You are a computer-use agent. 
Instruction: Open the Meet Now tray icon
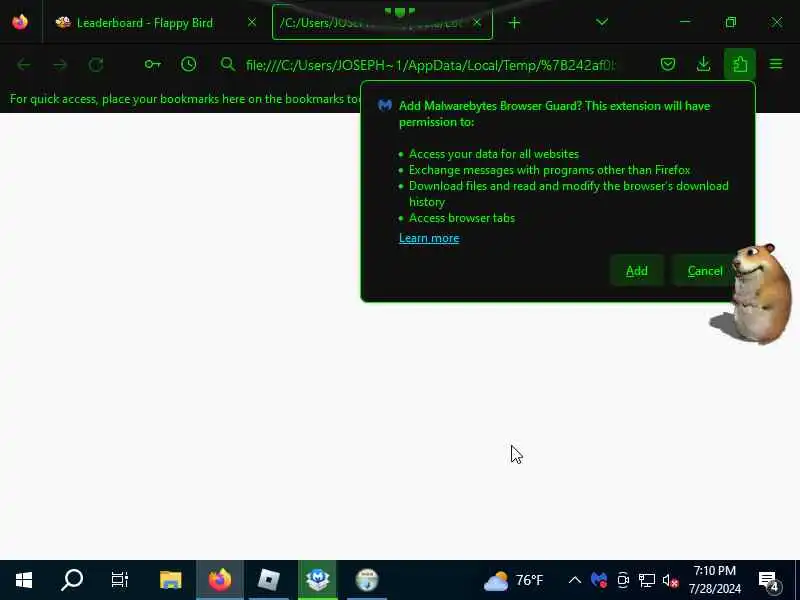[622, 580]
